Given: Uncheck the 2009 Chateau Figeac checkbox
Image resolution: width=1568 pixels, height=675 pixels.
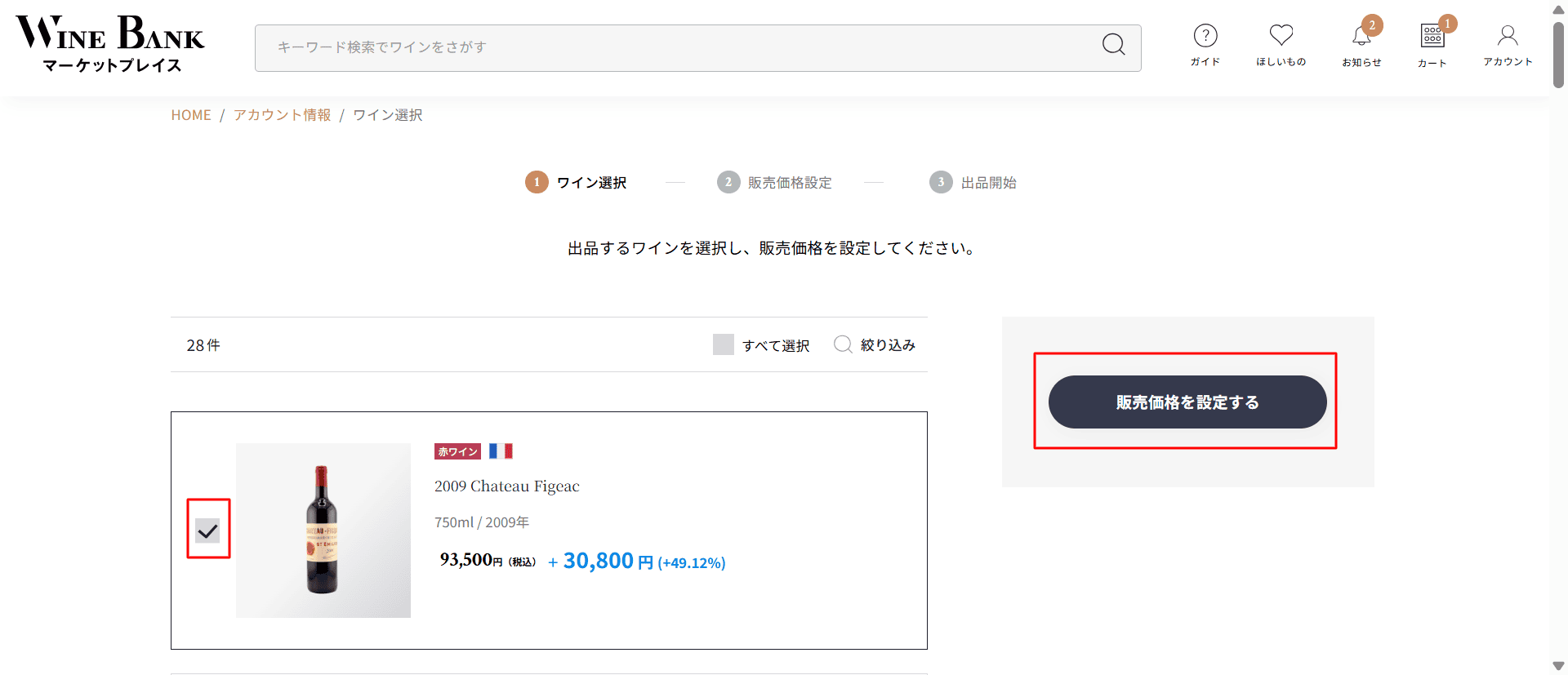Looking at the screenshot, I should [208, 531].
